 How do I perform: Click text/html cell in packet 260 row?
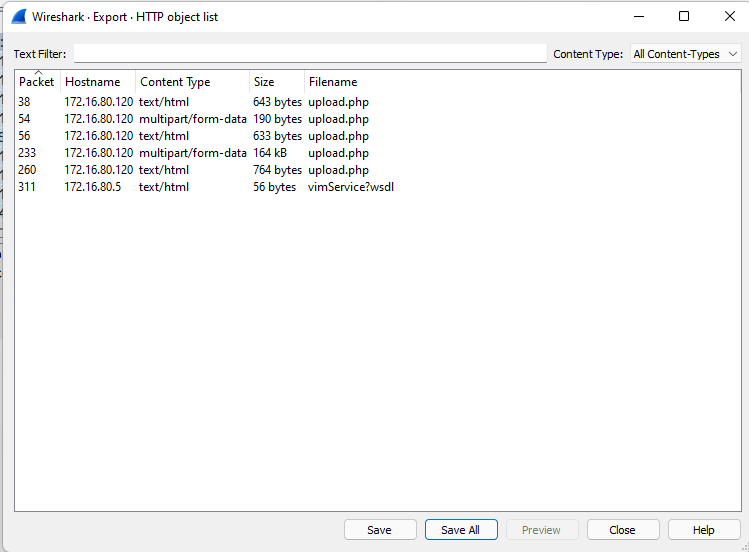164,170
